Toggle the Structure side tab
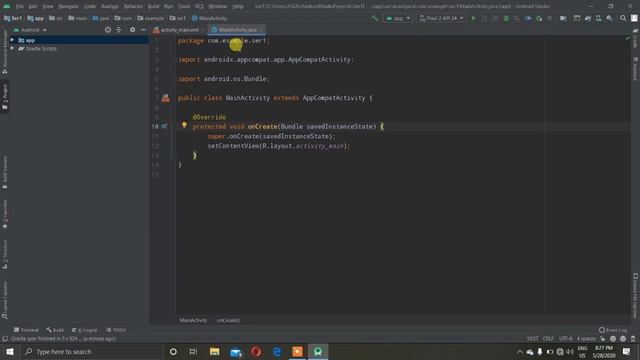 coord(5,254)
